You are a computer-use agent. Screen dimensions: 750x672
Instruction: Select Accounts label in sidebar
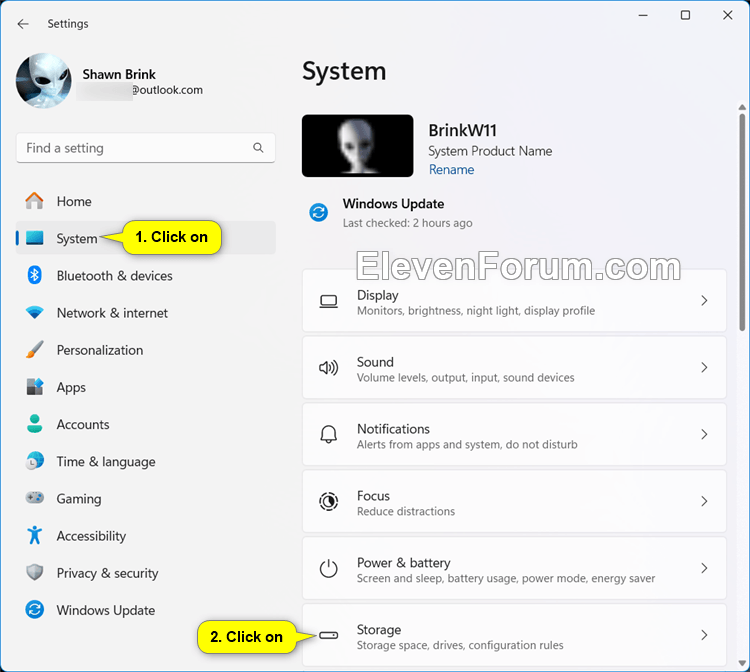pos(83,424)
